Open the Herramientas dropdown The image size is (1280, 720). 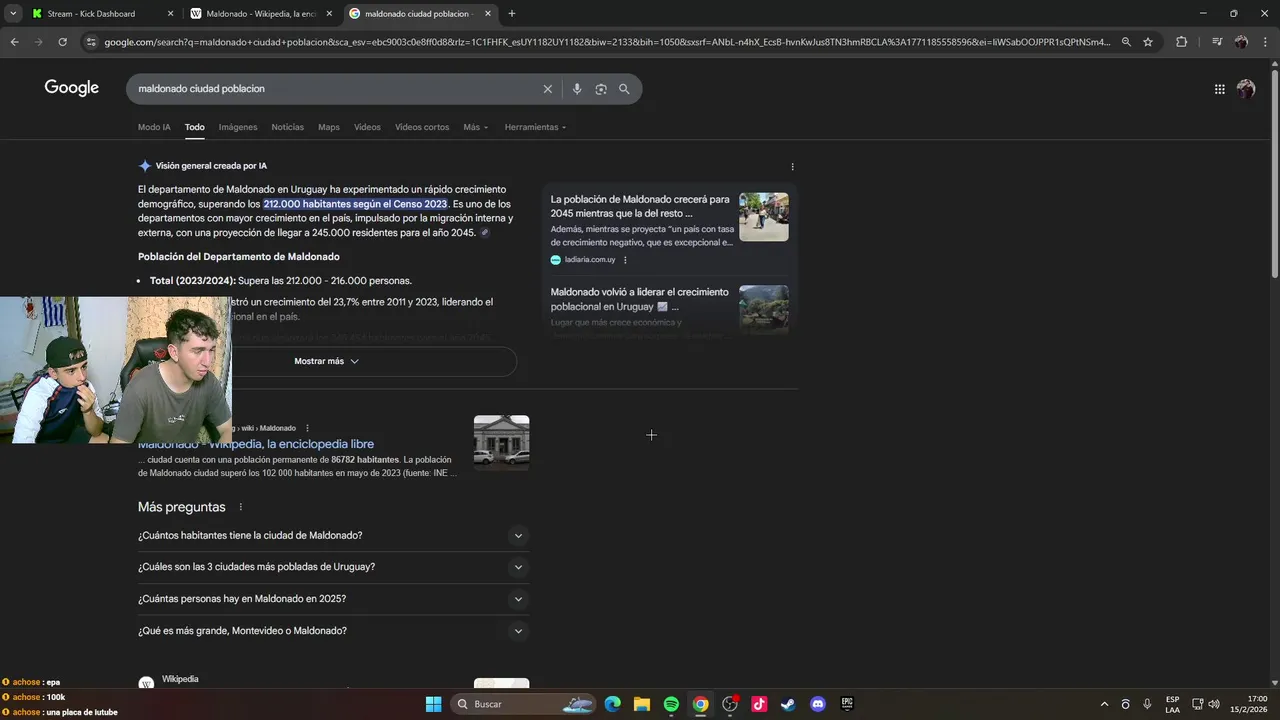tap(535, 127)
